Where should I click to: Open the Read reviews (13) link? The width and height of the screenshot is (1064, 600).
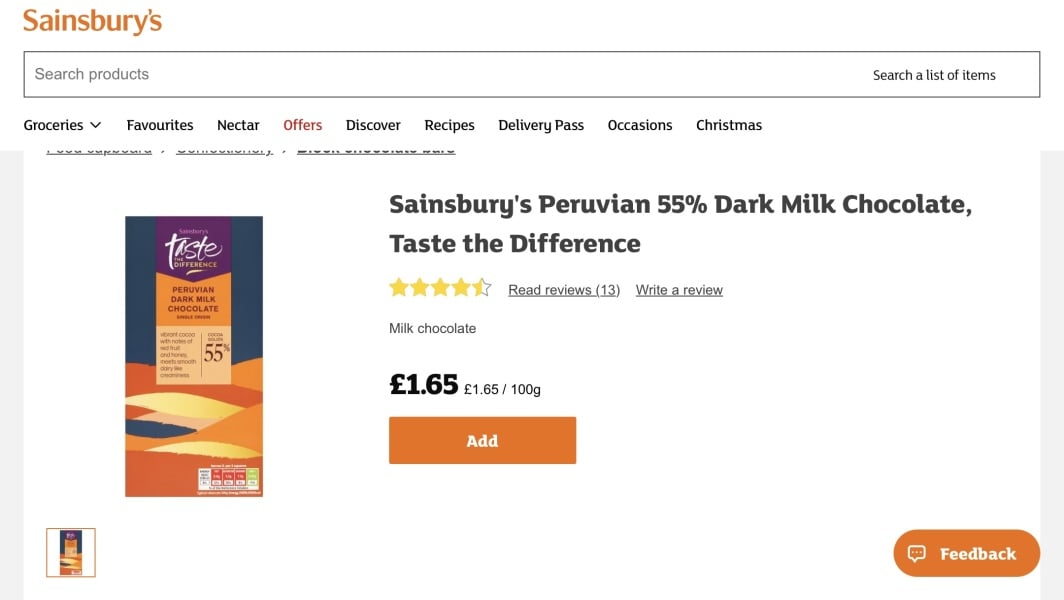click(564, 290)
